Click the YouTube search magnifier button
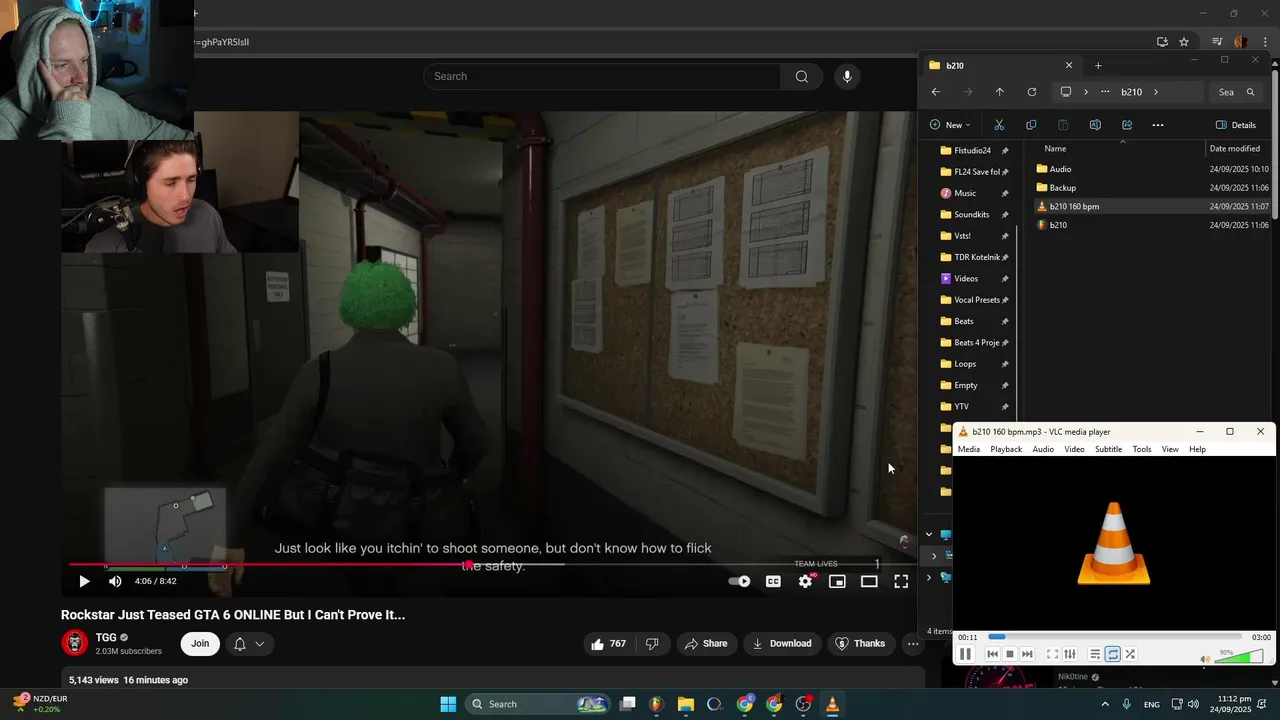 pos(802,76)
